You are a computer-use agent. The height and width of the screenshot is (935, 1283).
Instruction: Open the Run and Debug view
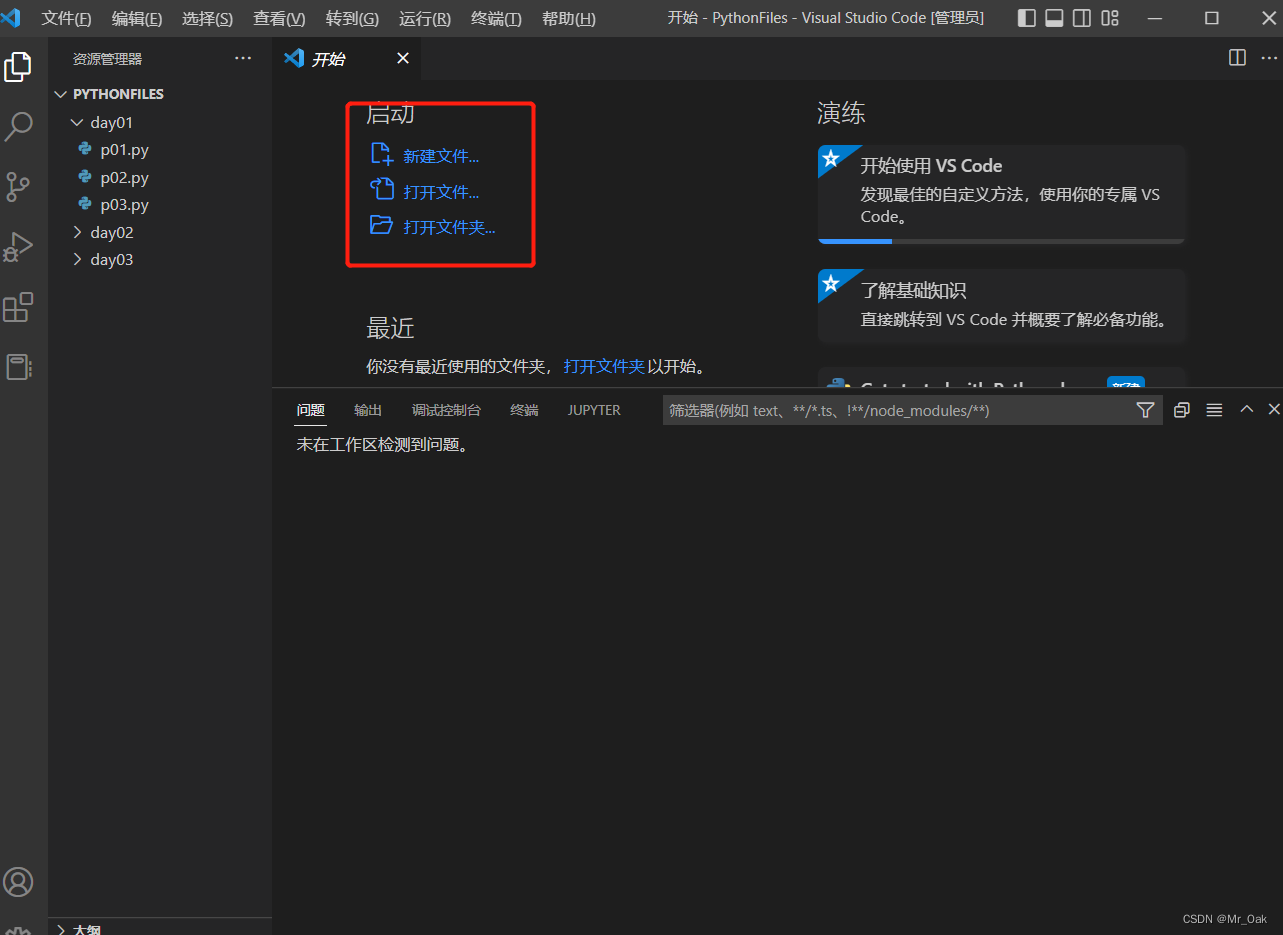pos(18,247)
